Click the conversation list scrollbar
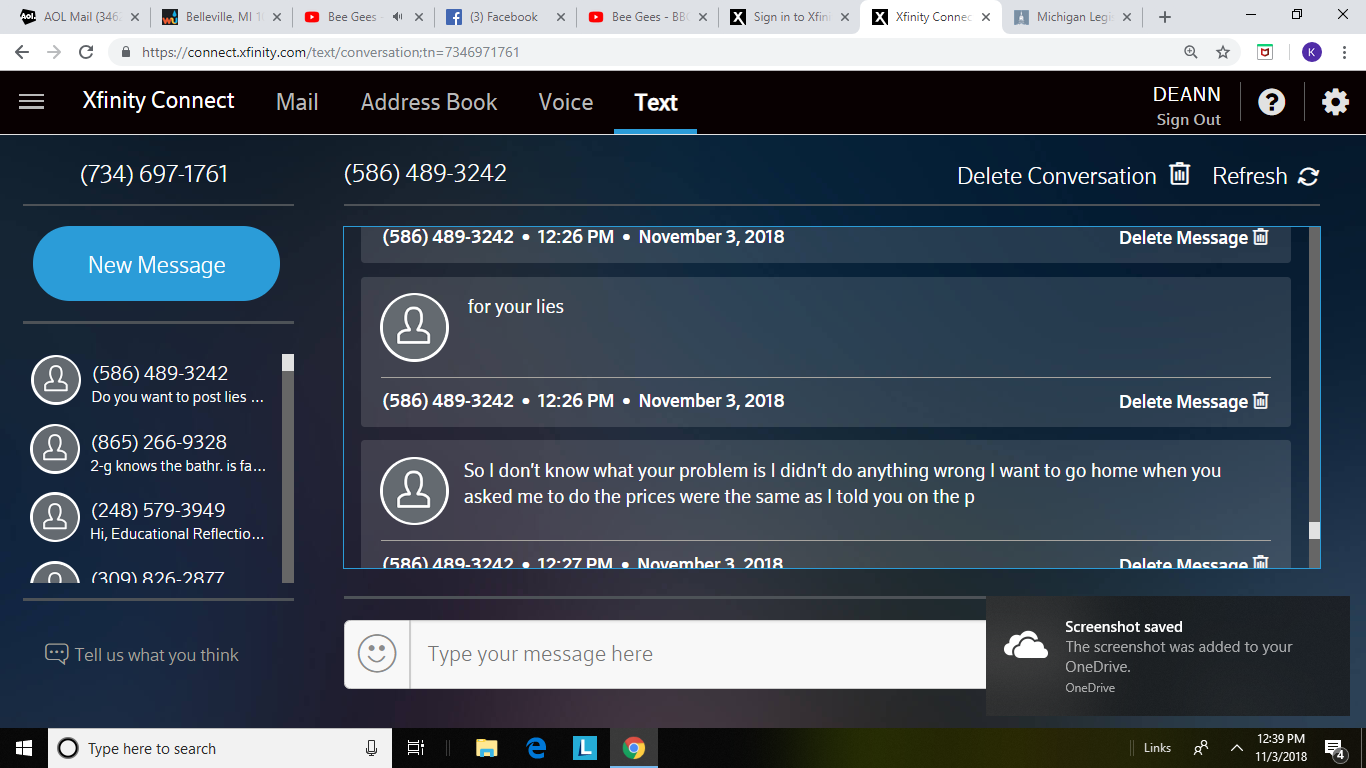Image resolution: width=1366 pixels, height=768 pixels. (x=288, y=467)
